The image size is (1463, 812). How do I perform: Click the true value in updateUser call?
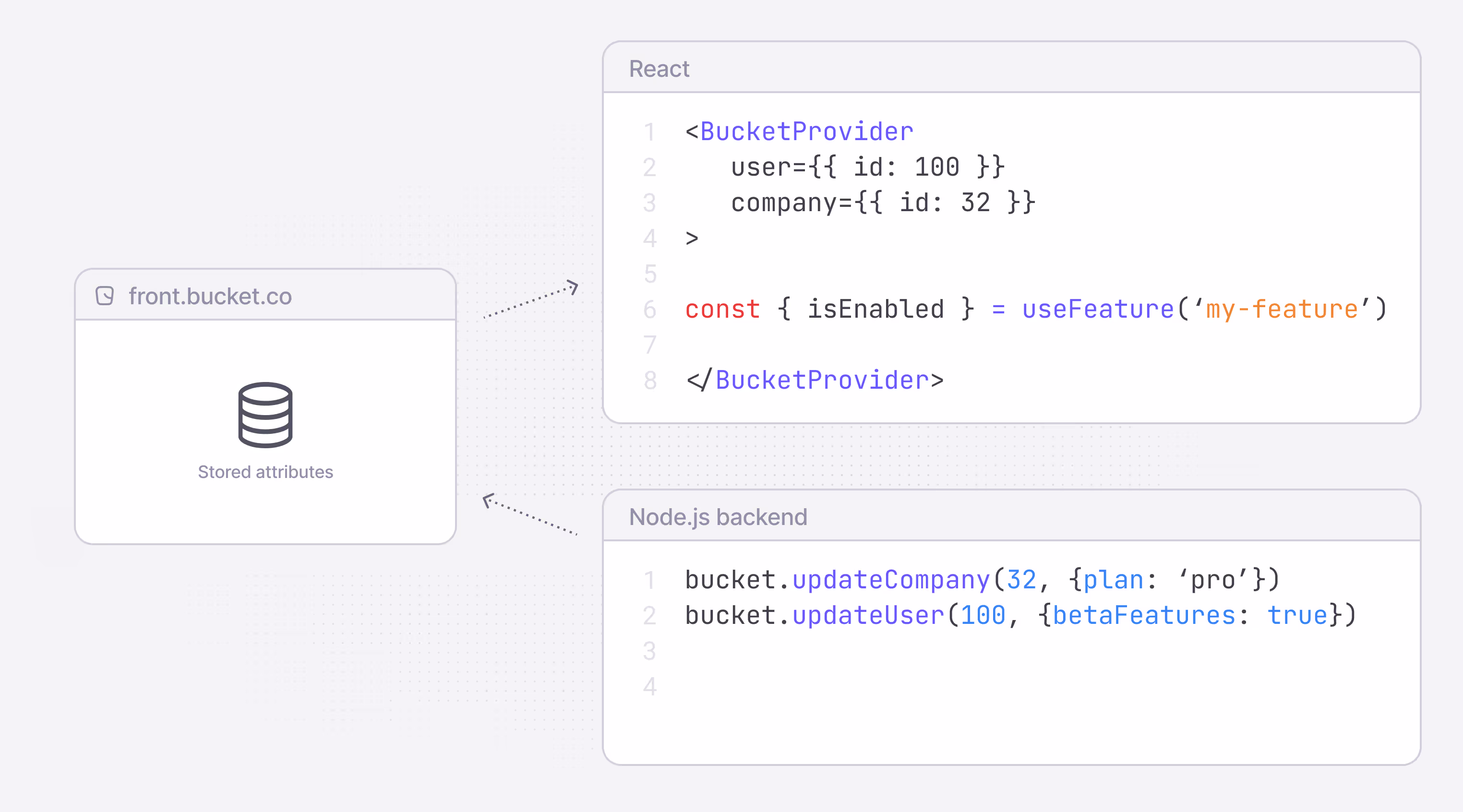click(1297, 616)
